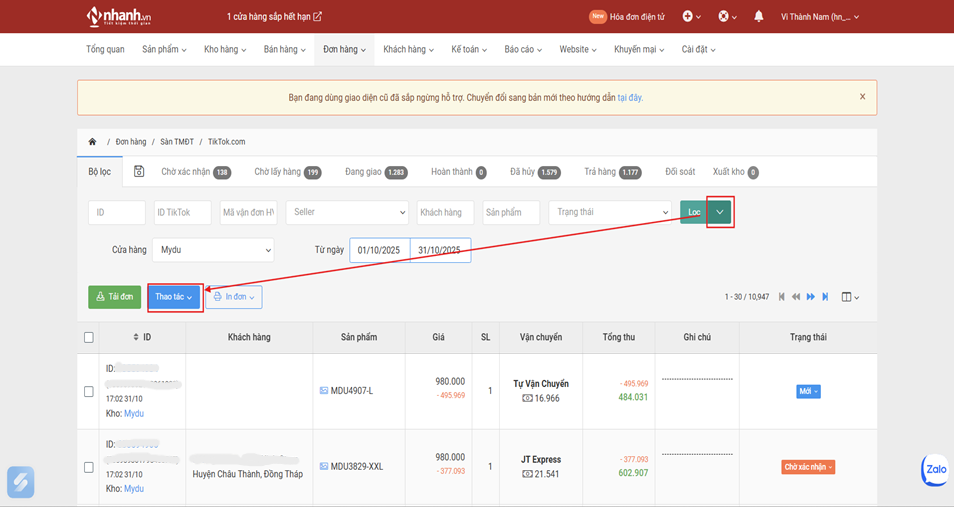Switch to the Chờ xác nhận tab
The image size is (954, 507).
point(196,172)
